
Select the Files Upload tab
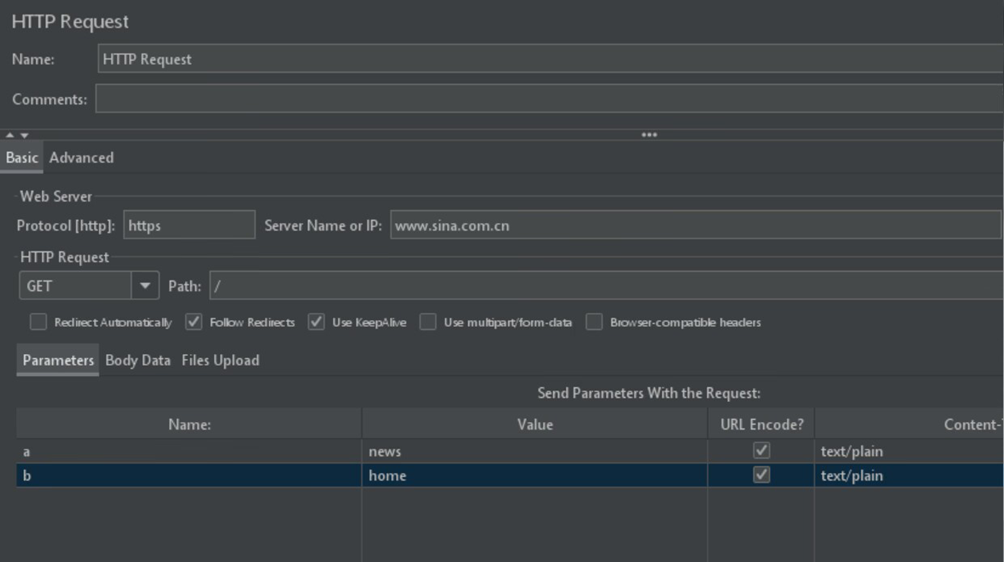(220, 360)
